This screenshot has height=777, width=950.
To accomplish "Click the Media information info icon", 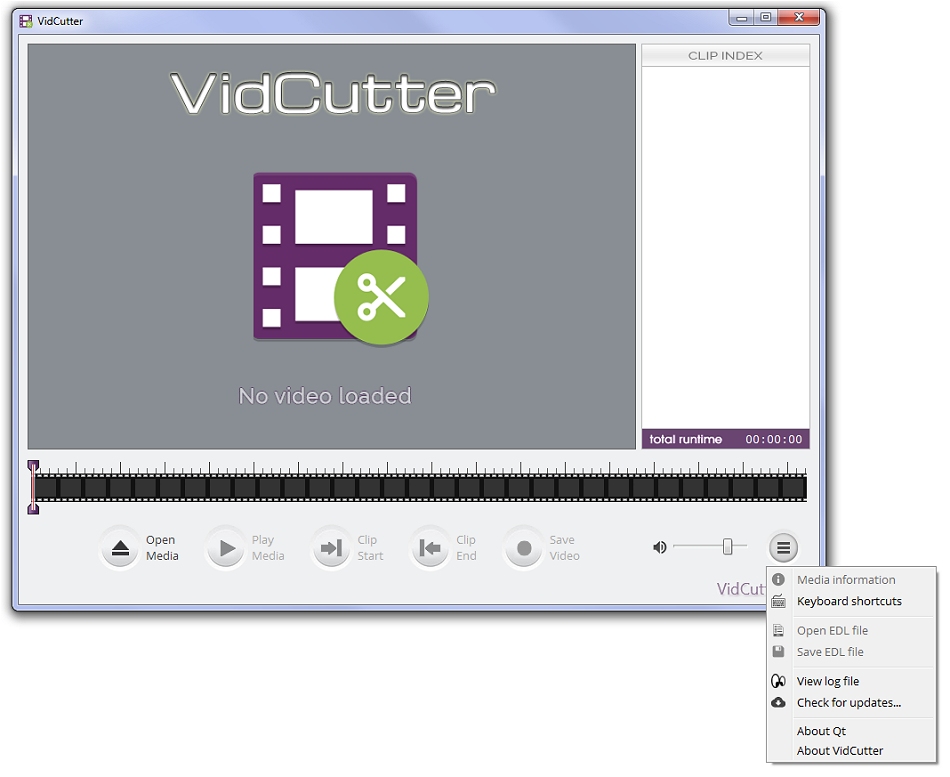I will (779, 579).
